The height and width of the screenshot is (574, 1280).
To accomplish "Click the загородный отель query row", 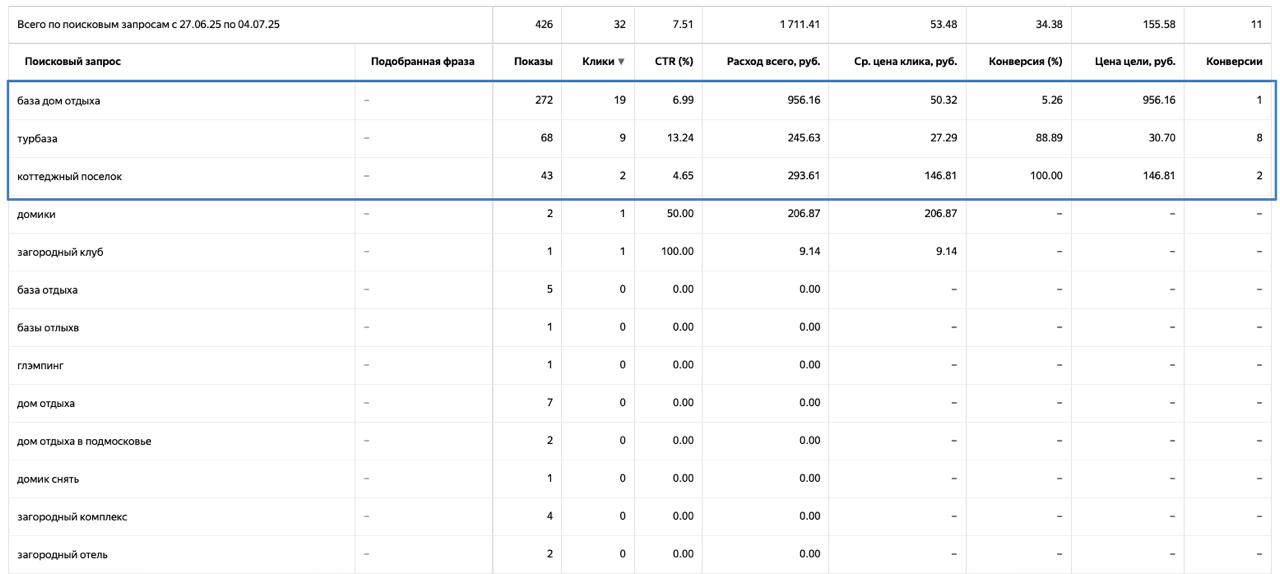I will pyautogui.click(x=62, y=555).
